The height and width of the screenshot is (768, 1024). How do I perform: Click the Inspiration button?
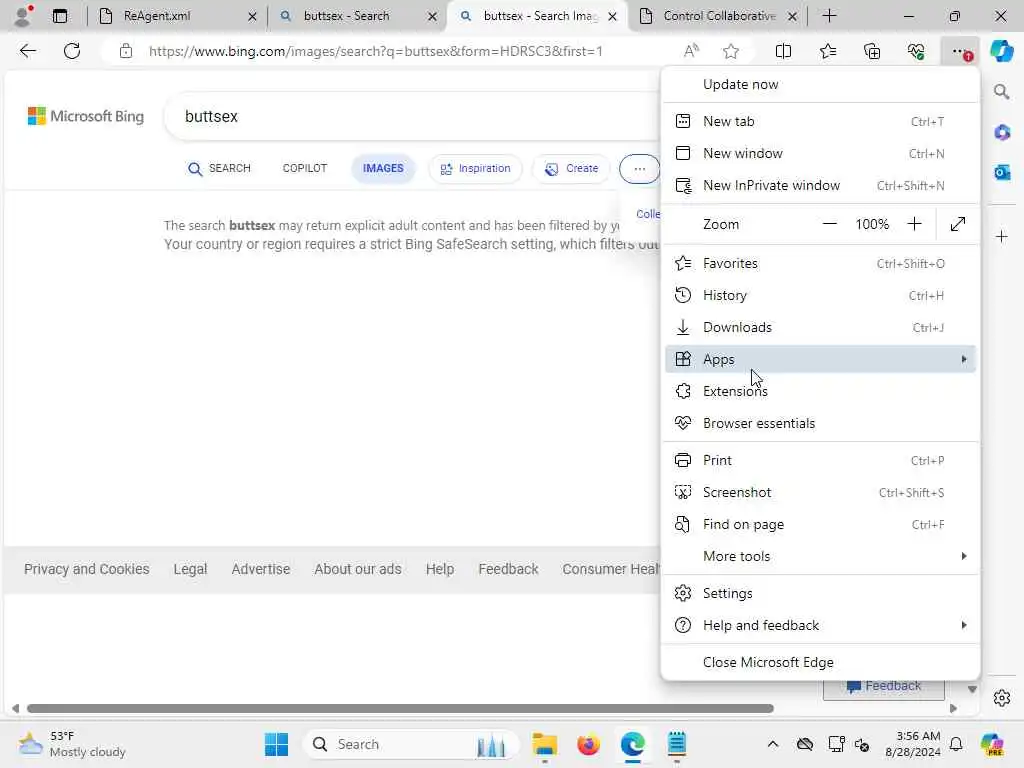coord(475,168)
